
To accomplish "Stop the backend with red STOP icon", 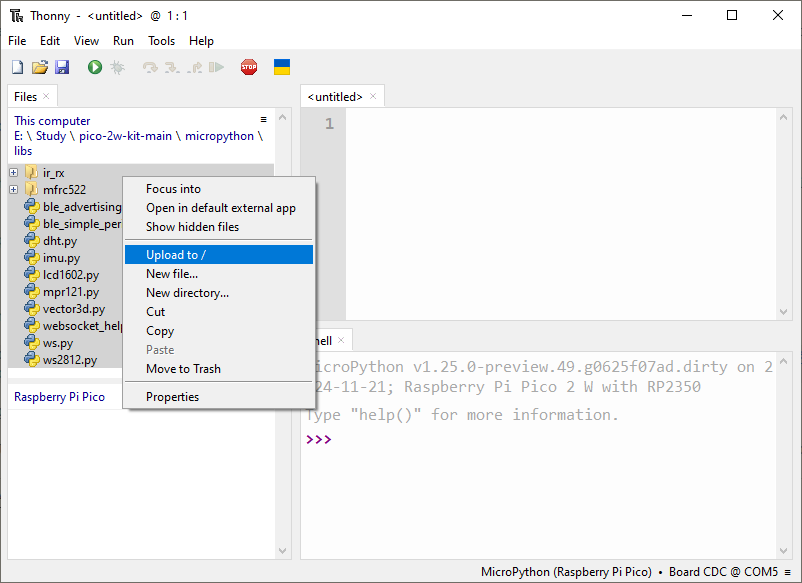I will (249, 67).
